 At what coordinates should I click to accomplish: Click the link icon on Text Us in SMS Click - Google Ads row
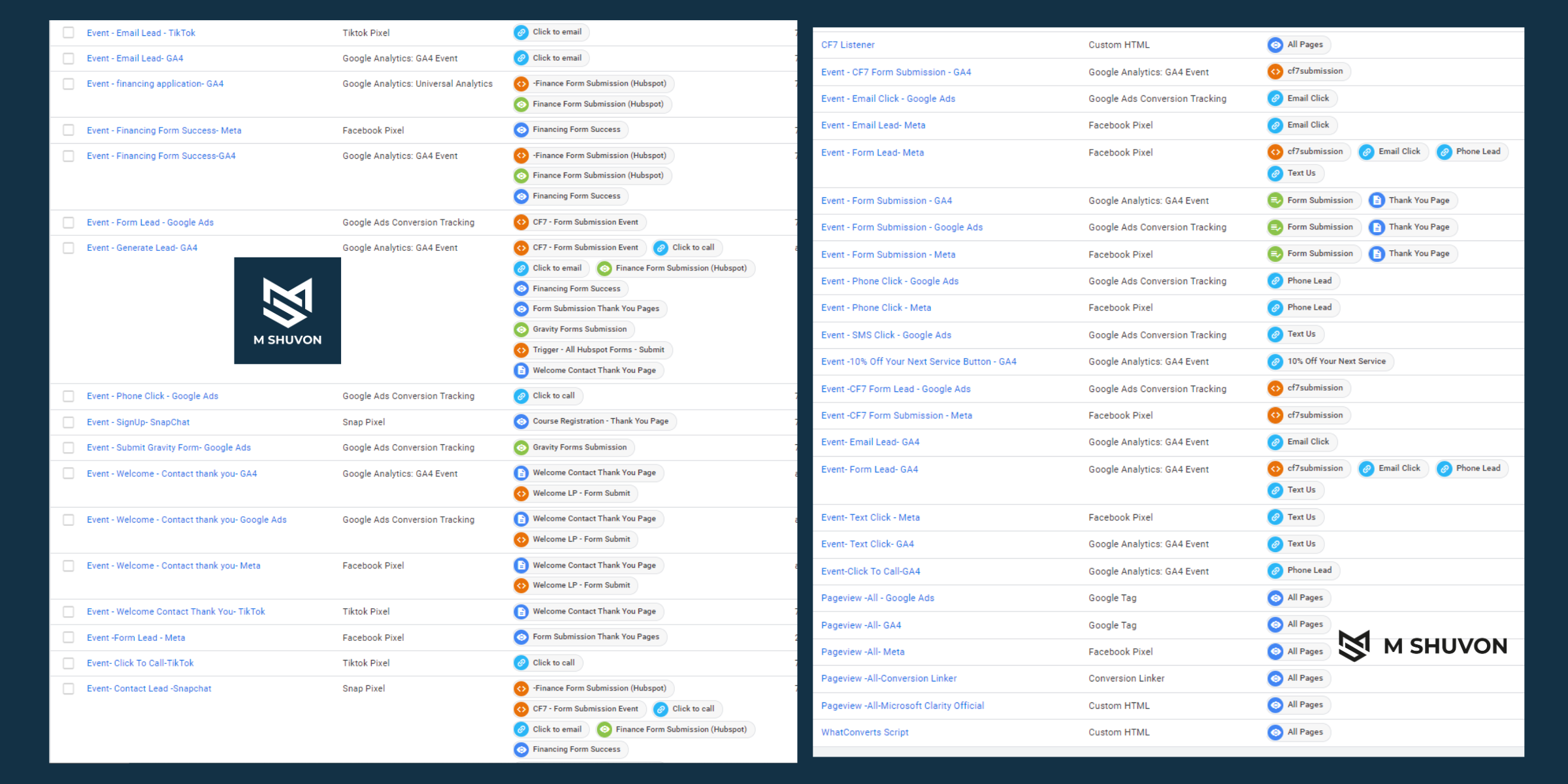1275,335
